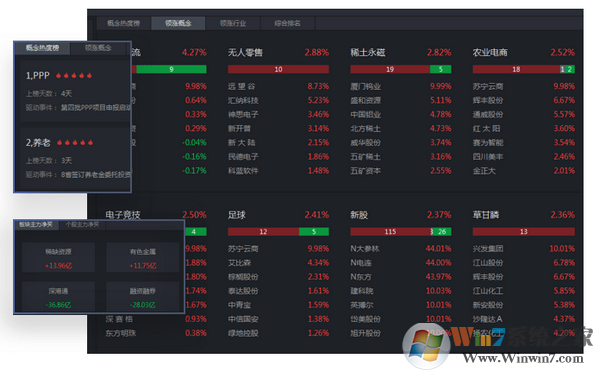Select the 艾比森 stock row

click(278, 263)
